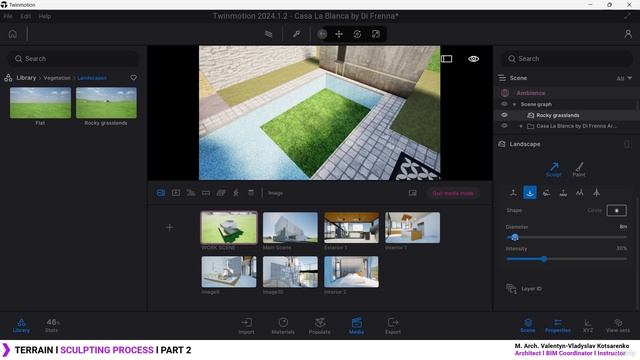Open the Help menu
This screenshot has width=640, height=360.
(44, 16)
